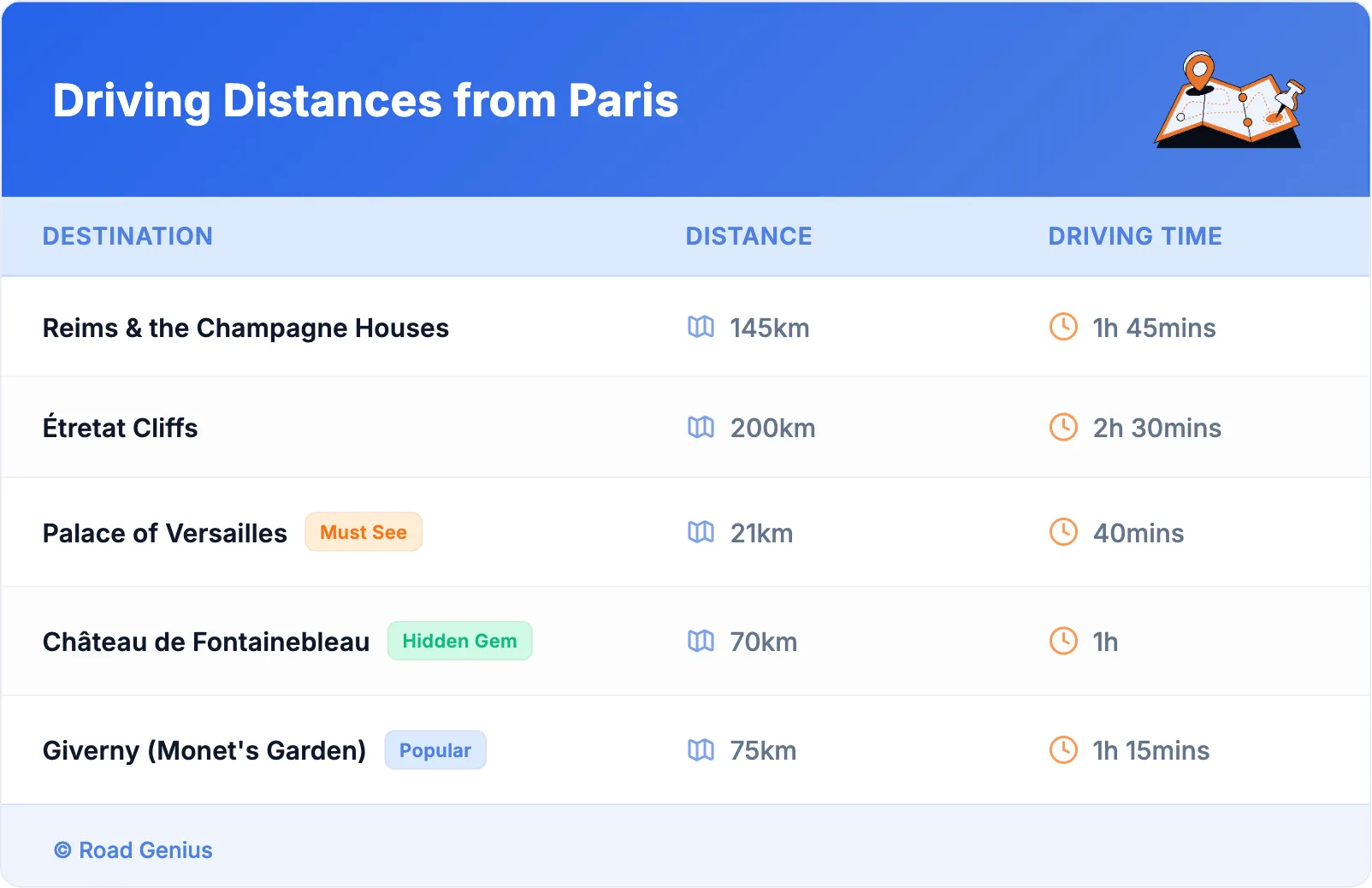Image resolution: width=1372 pixels, height=888 pixels.
Task: Click the clock icon beside 2h 30mins
Action: tap(1063, 427)
